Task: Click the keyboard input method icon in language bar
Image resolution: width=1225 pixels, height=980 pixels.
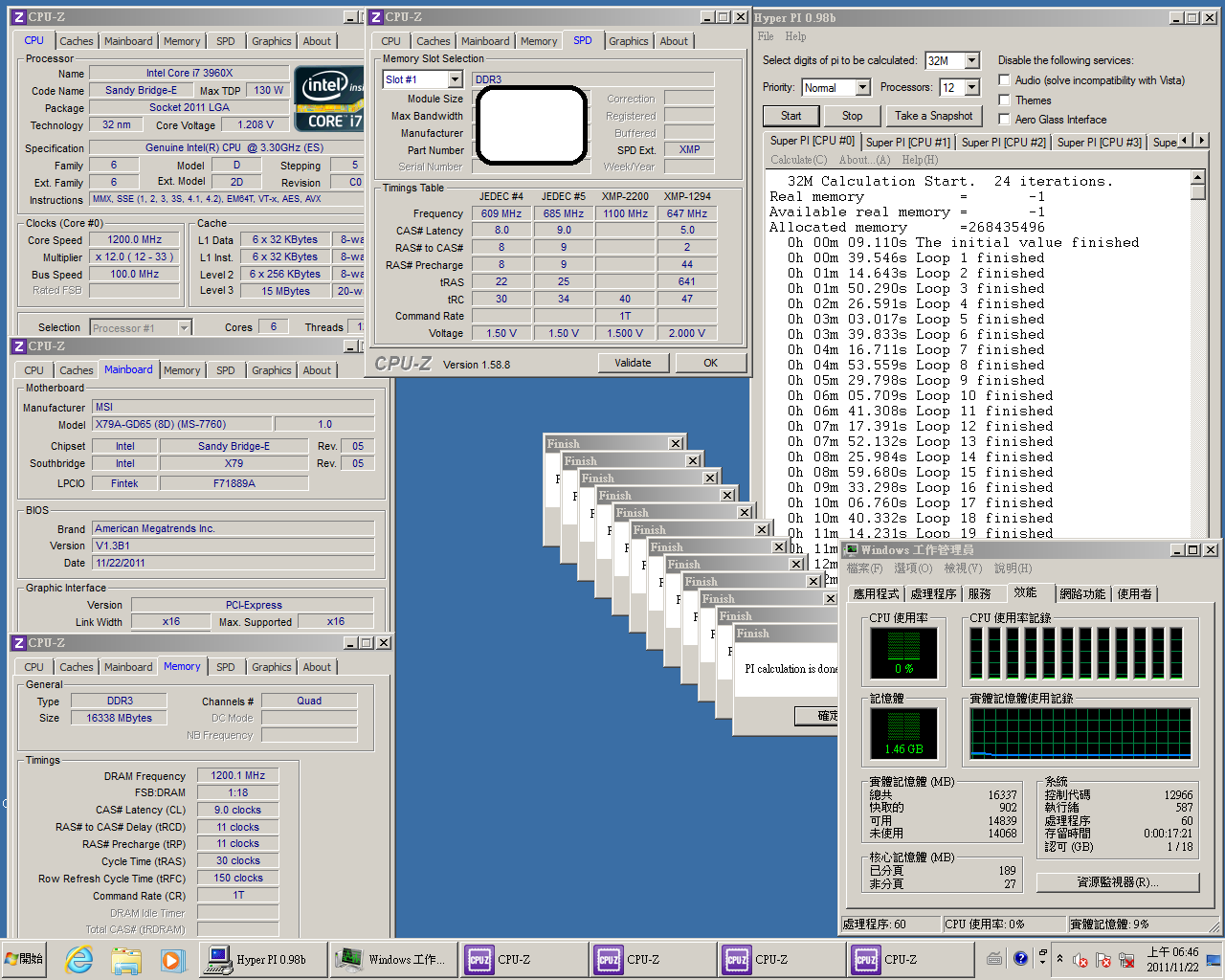Action: click(x=994, y=959)
